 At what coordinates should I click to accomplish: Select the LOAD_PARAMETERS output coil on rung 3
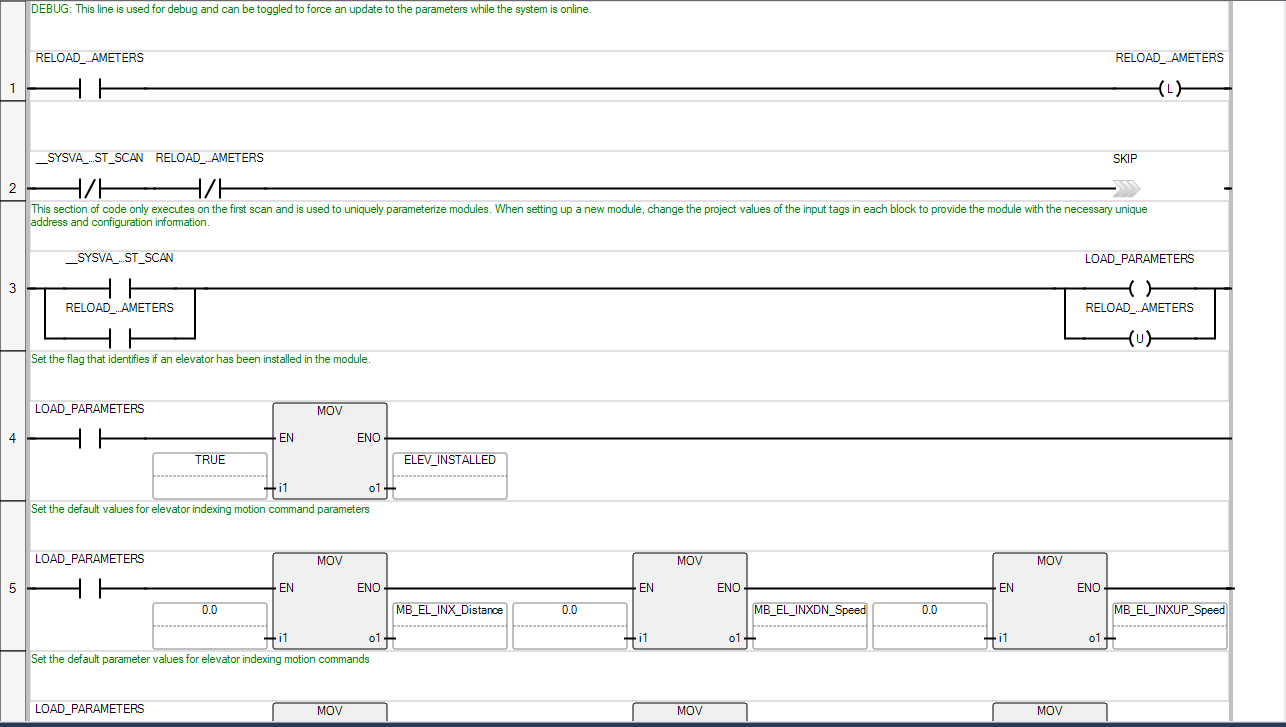(x=1139, y=289)
